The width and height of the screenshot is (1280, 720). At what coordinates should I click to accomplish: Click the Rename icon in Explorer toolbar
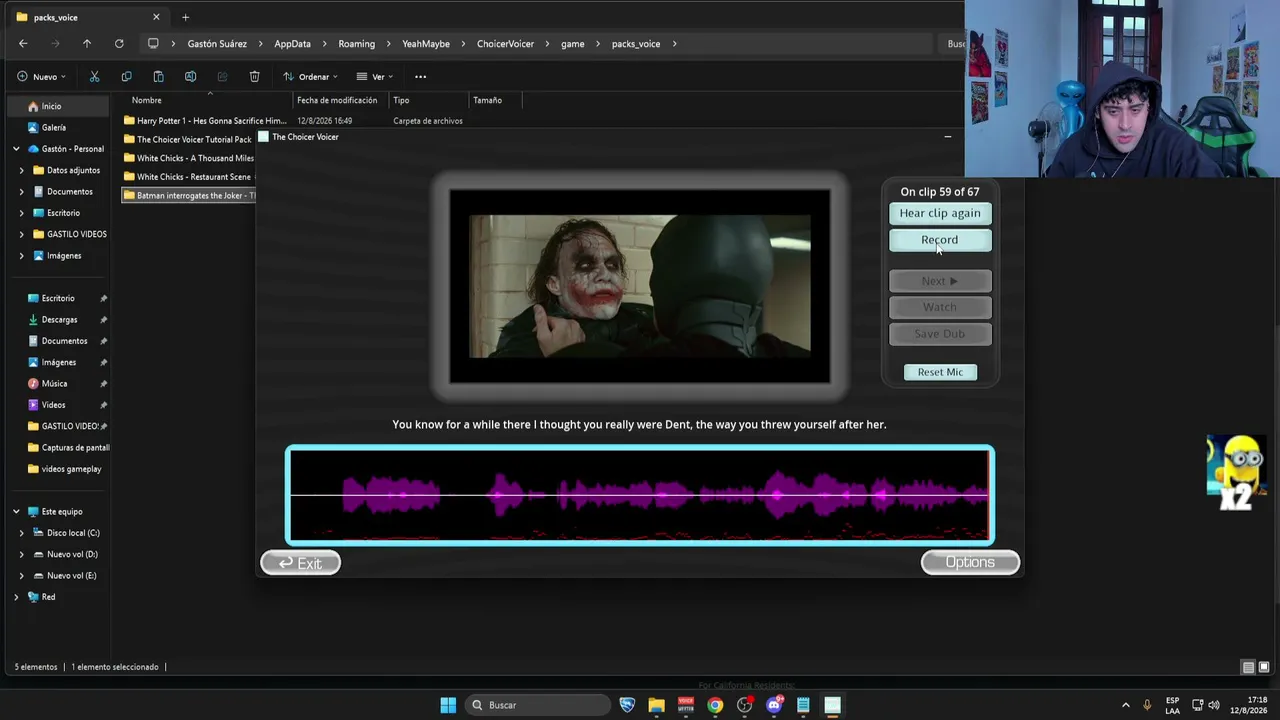point(190,77)
